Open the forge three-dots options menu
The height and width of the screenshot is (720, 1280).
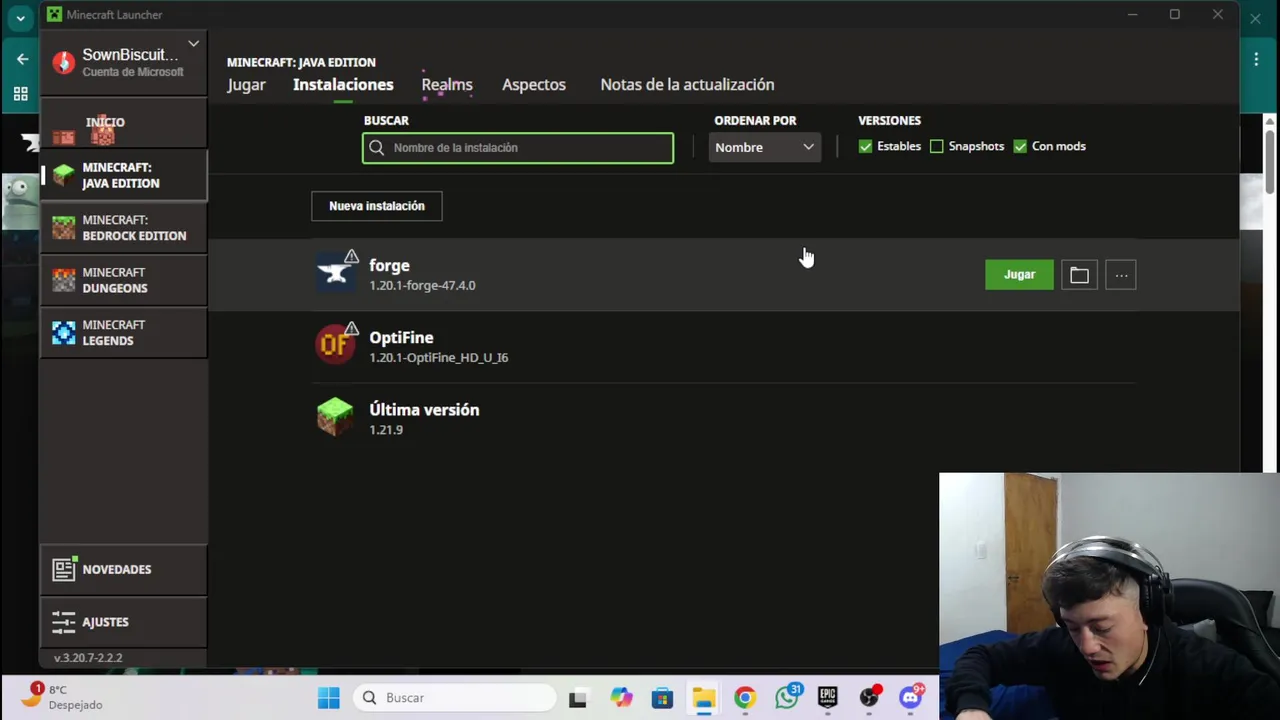click(x=1121, y=275)
